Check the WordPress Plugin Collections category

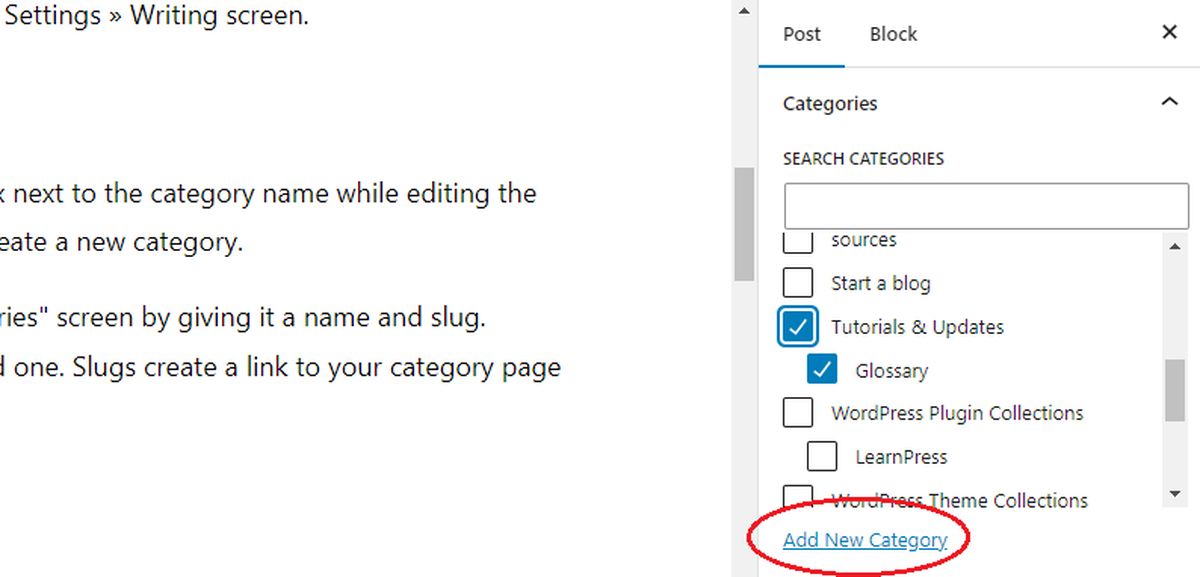[797, 412]
